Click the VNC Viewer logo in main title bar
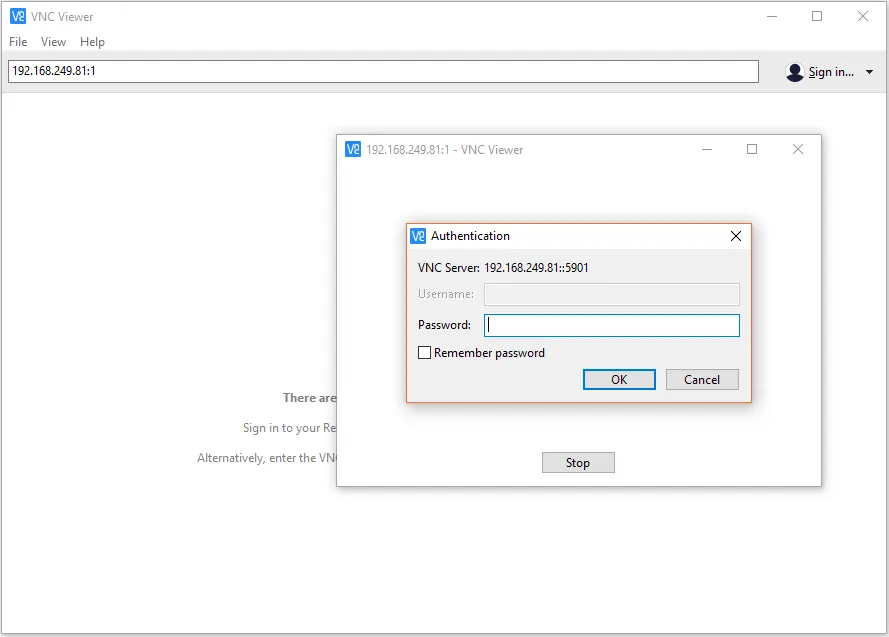The height and width of the screenshot is (637, 889). [x=18, y=16]
